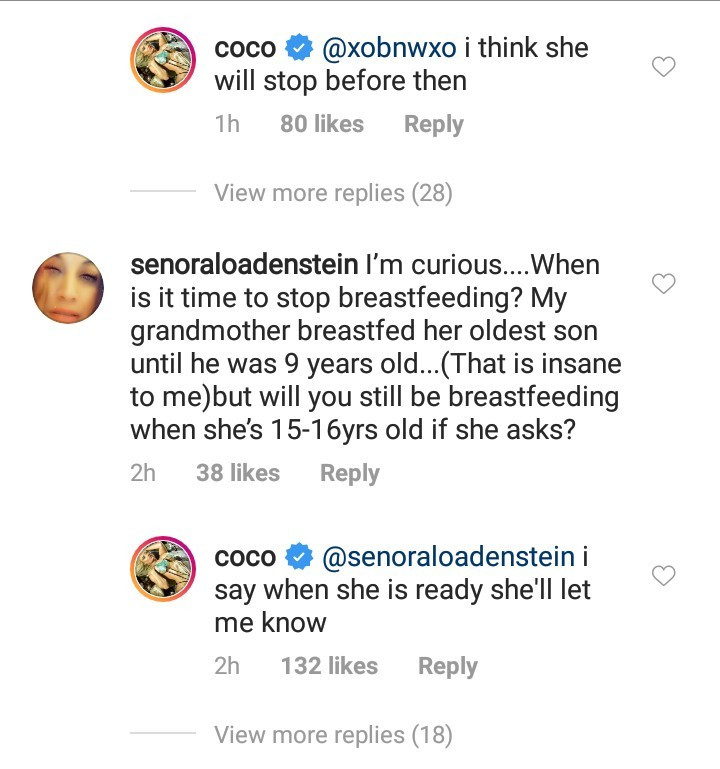Expand View more replies (18)

333,735
